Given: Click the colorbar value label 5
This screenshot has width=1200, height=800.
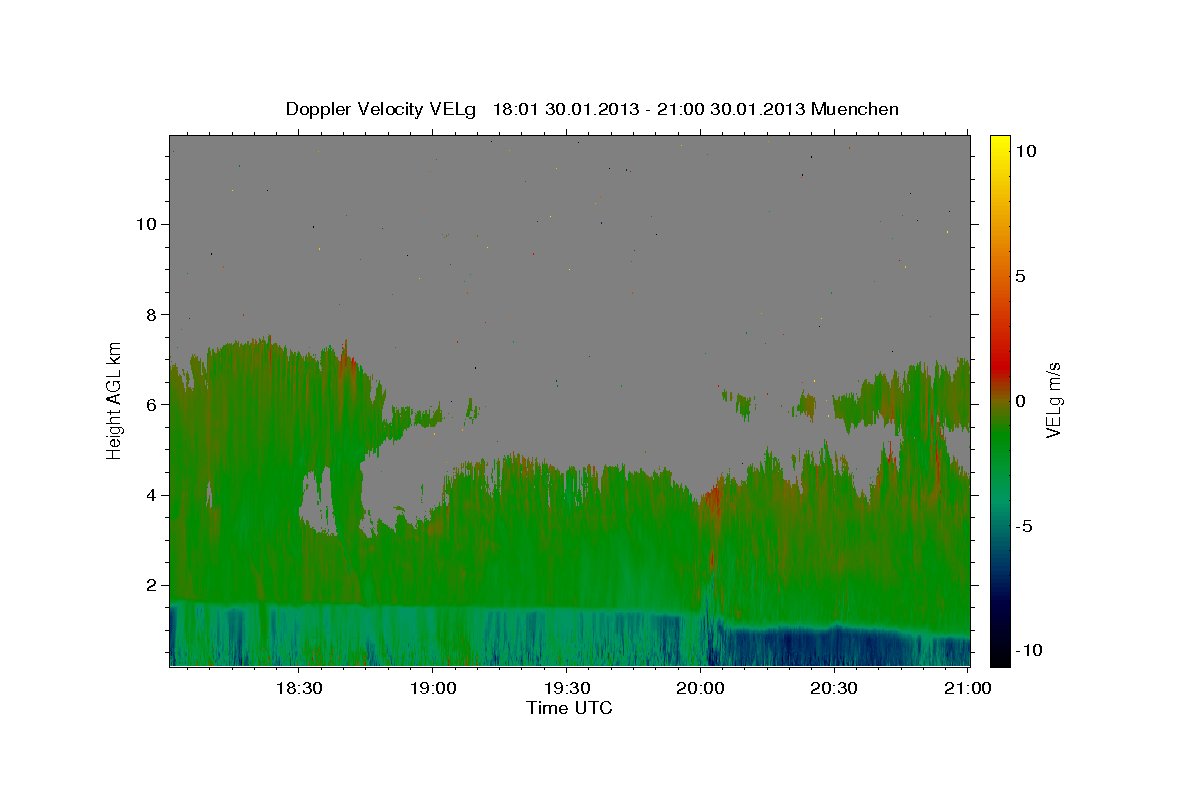Looking at the screenshot, I should click(x=1020, y=276).
